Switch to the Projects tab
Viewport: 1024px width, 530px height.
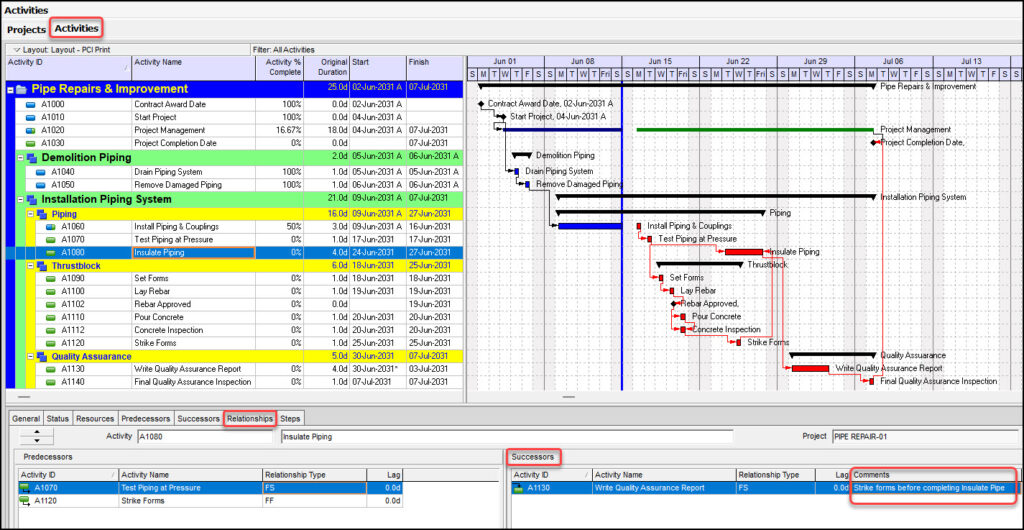pos(26,29)
